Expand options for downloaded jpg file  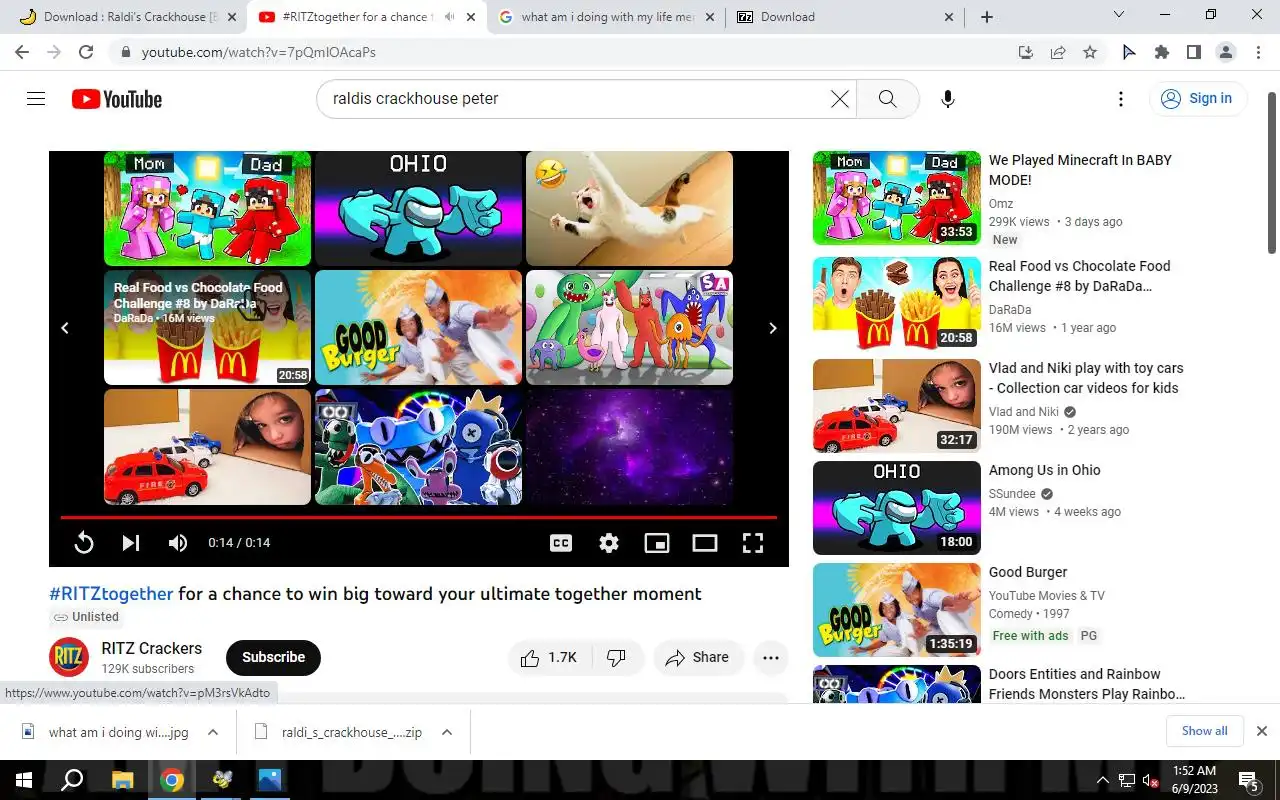click(x=213, y=732)
